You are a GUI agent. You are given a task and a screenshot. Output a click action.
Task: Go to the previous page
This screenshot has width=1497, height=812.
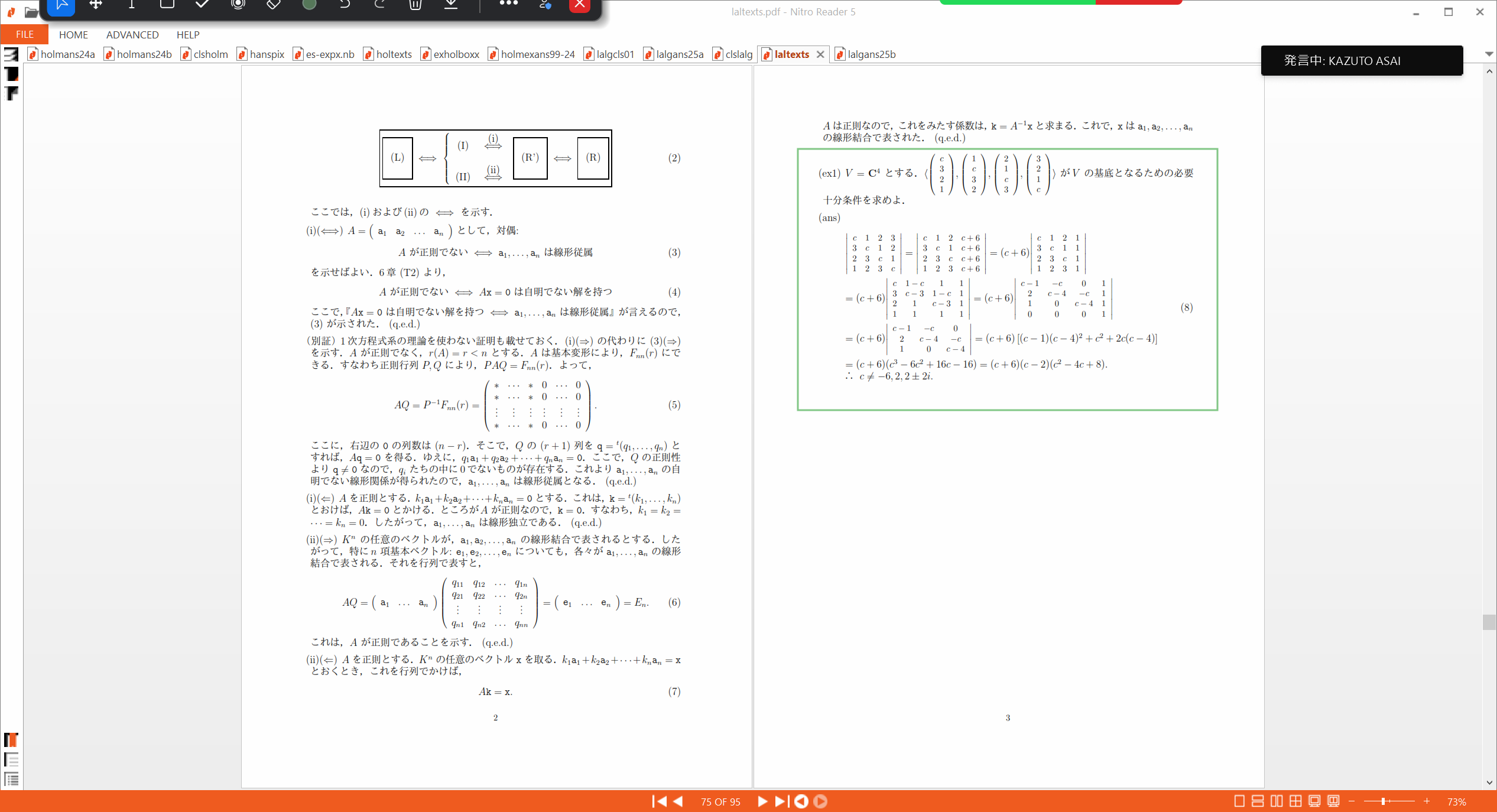pos(678,801)
